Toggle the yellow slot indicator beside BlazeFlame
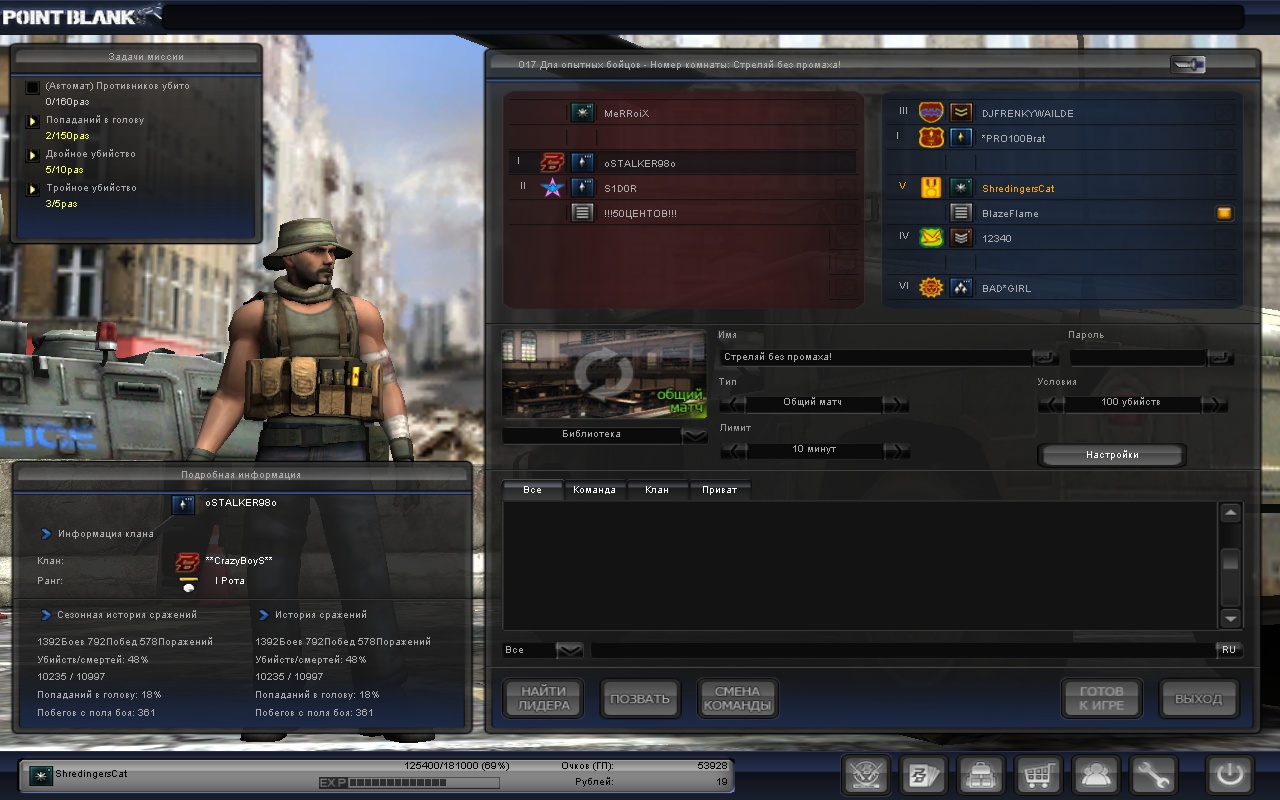1280x800 pixels. [1224, 213]
